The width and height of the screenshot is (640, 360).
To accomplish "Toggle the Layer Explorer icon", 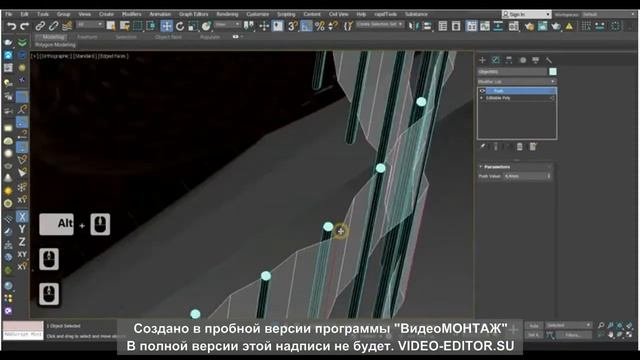I will (456, 27).
